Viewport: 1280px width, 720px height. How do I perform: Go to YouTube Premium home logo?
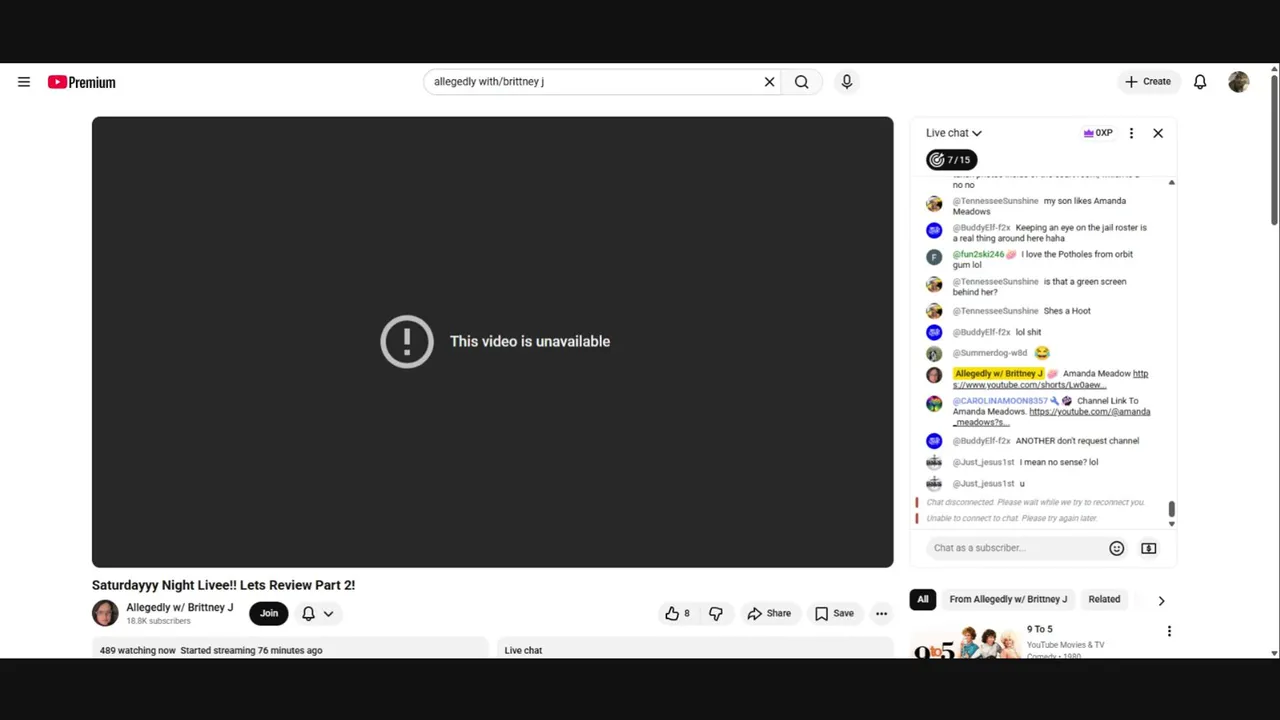[x=81, y=82]
